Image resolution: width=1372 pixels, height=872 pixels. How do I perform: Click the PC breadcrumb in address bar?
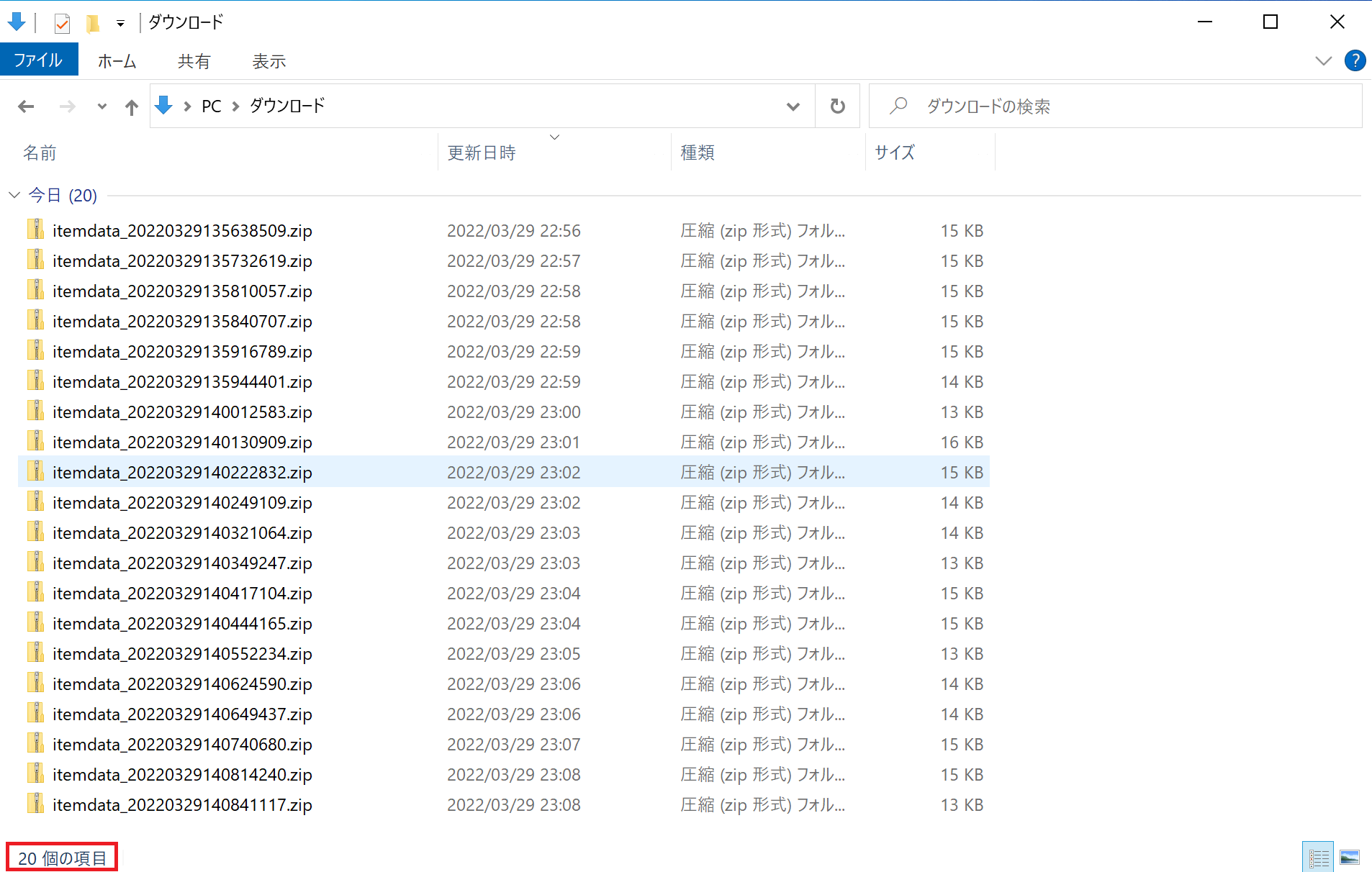tap(212, 106)
